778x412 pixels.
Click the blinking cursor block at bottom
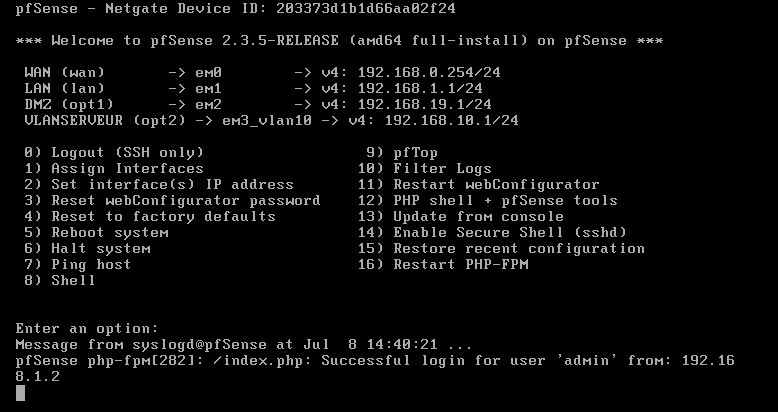pyautogui.click(x=20, y=393)
